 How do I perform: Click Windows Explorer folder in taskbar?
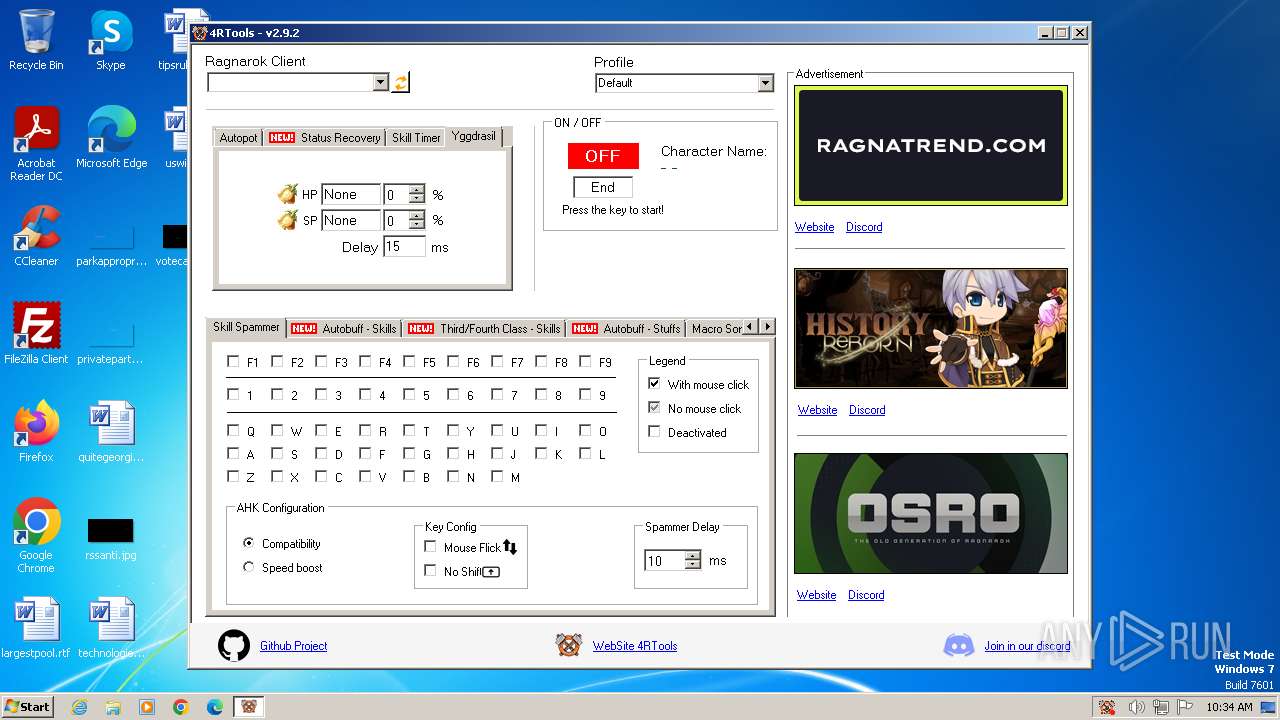[113, 707]
